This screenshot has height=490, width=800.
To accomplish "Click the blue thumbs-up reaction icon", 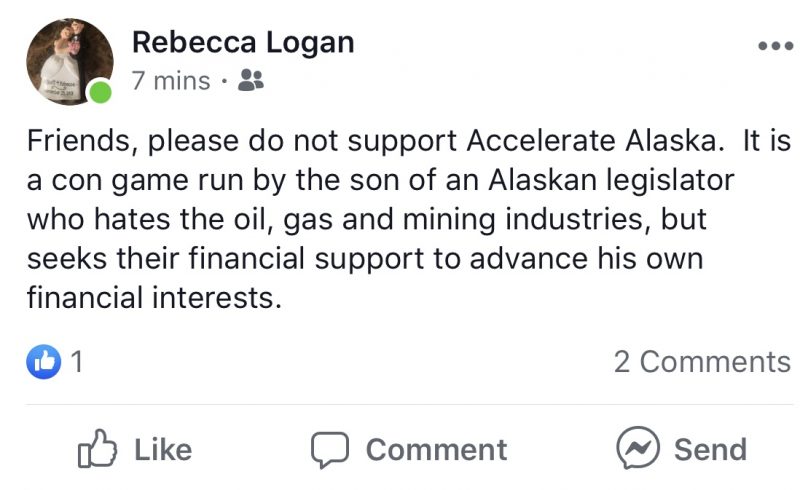I will 43,362.
